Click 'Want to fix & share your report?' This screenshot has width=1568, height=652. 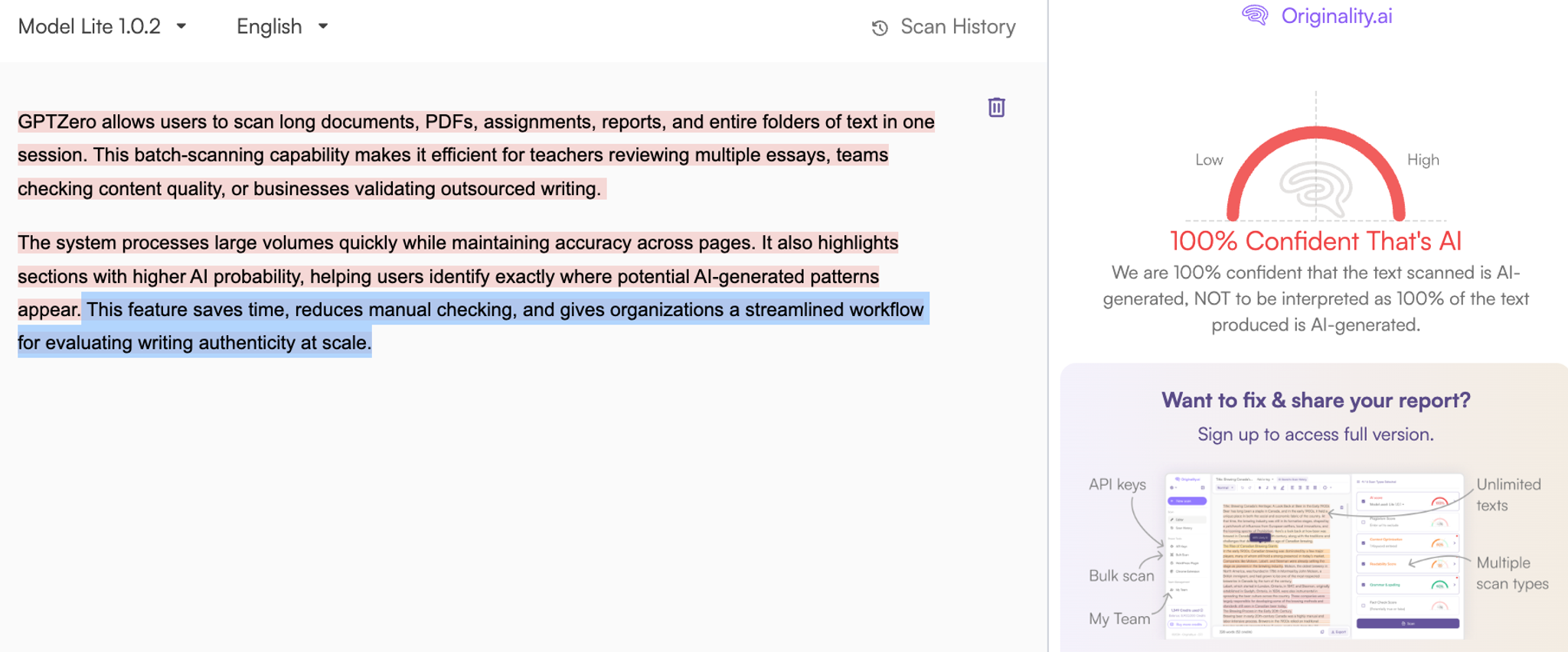(1315, 400)
